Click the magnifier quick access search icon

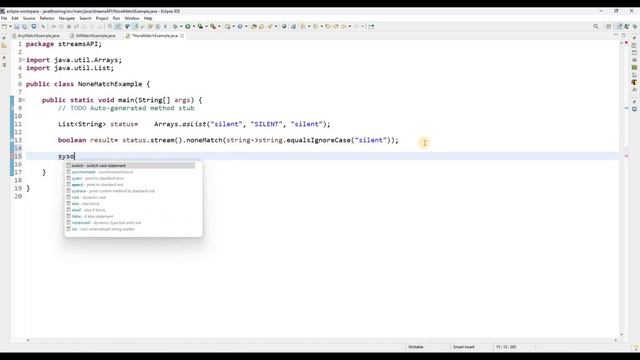pyautogui.click(x=596, y=27)
